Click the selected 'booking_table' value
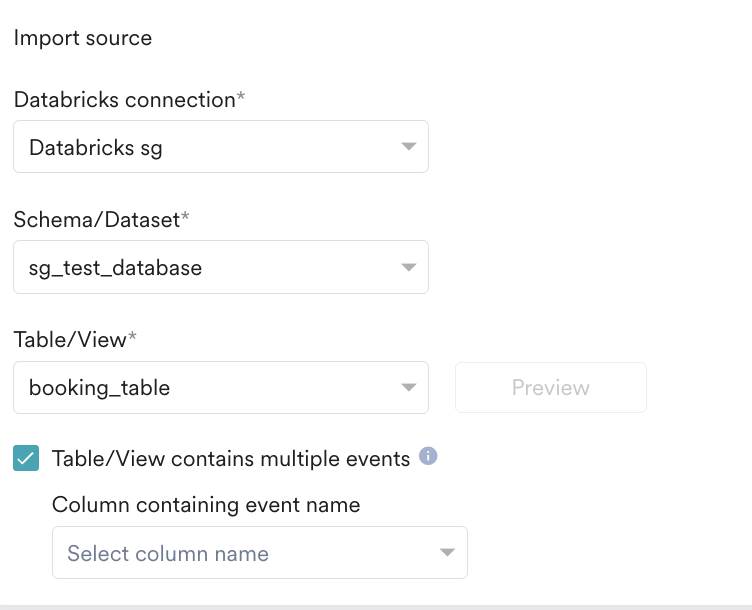The width and height of the screenshot is (752, 610). point(100,388)
